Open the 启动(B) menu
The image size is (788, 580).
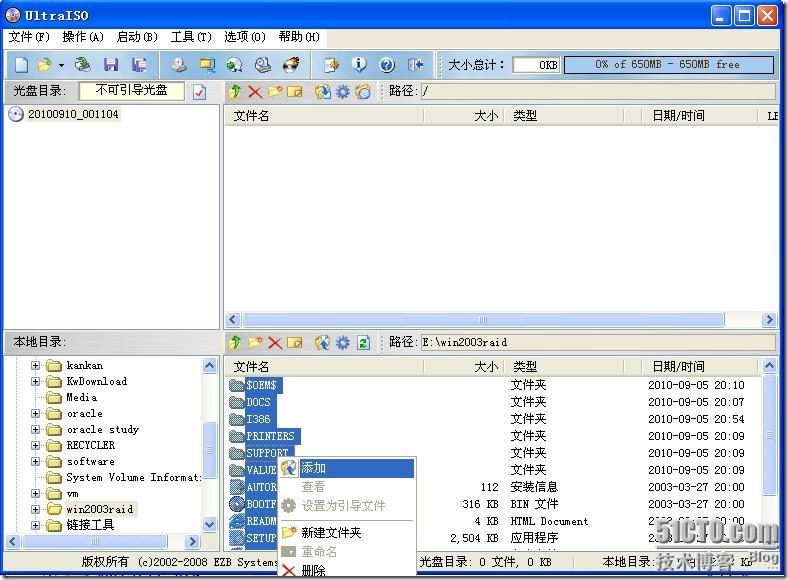click(x=137, y=37)
